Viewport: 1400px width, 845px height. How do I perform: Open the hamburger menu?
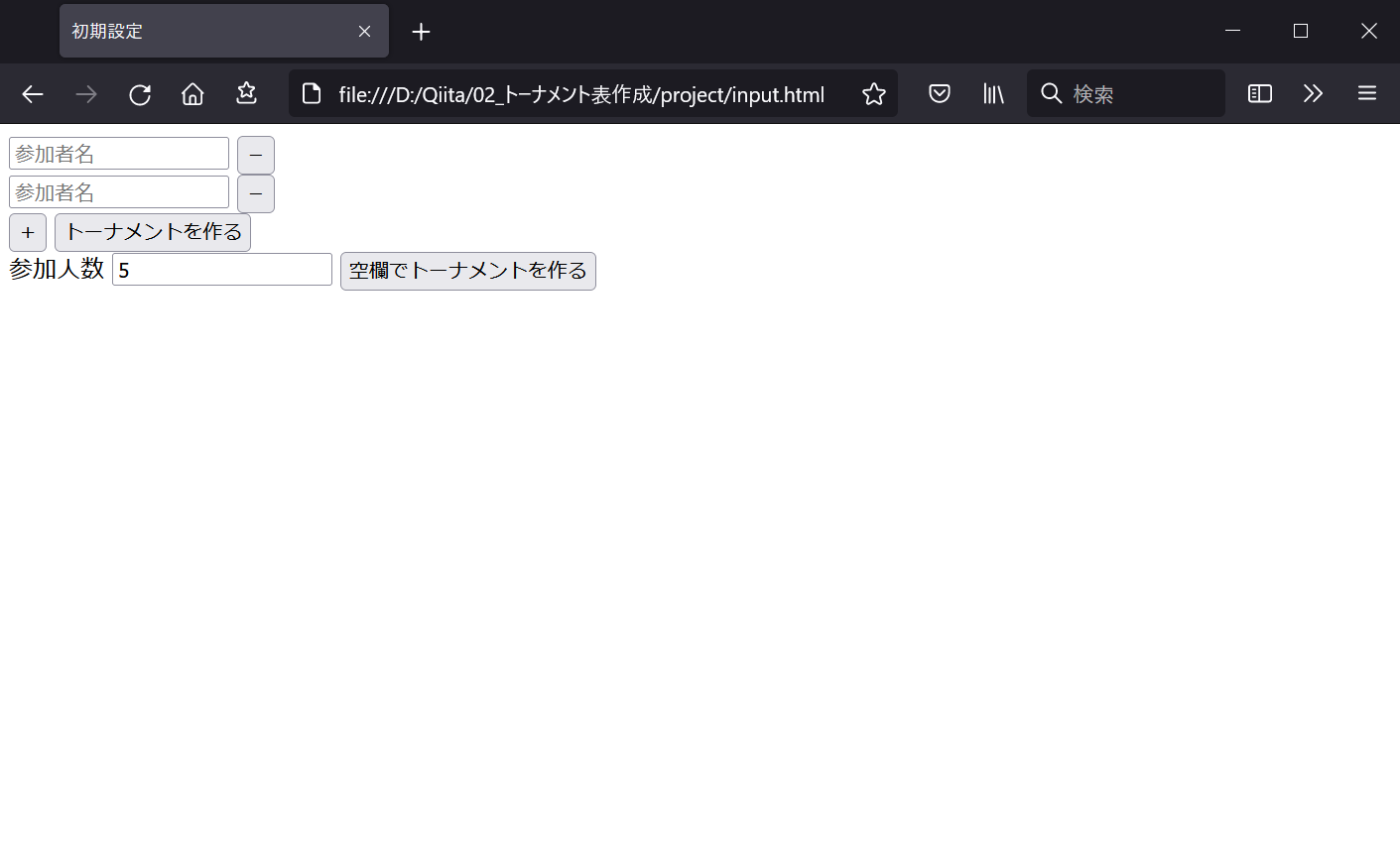click(x=1366, y=93)
